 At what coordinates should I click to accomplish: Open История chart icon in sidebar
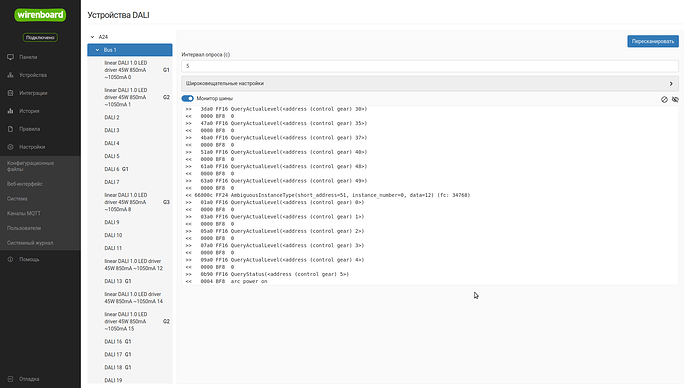click(x=11, y=111)
